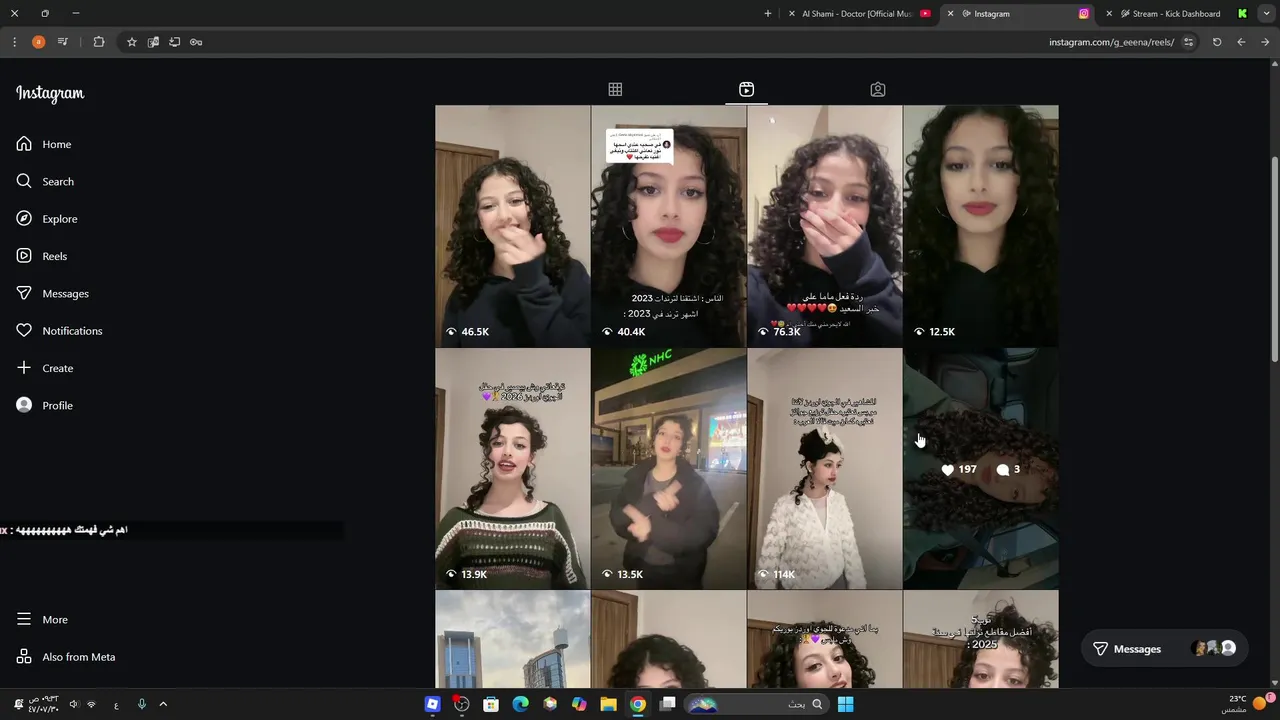Open the floating Messages button
1280x720 pixels.
click(1164, 648)
